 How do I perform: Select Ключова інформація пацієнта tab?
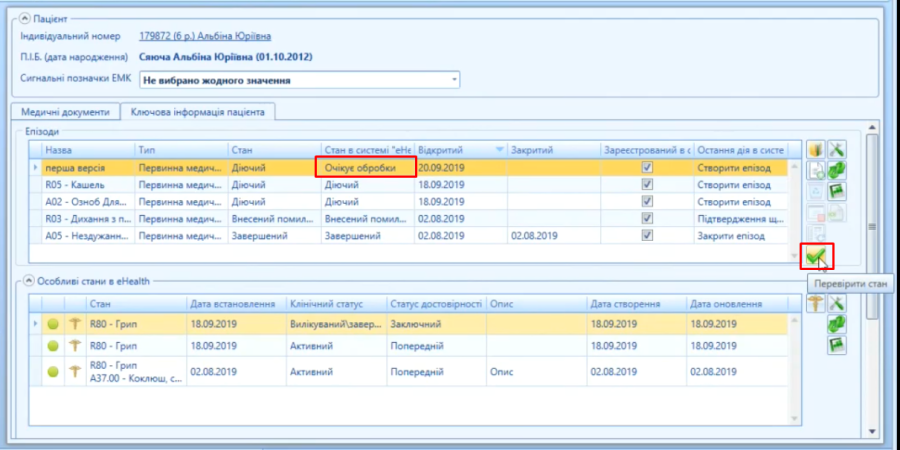[x=197, y=112]
